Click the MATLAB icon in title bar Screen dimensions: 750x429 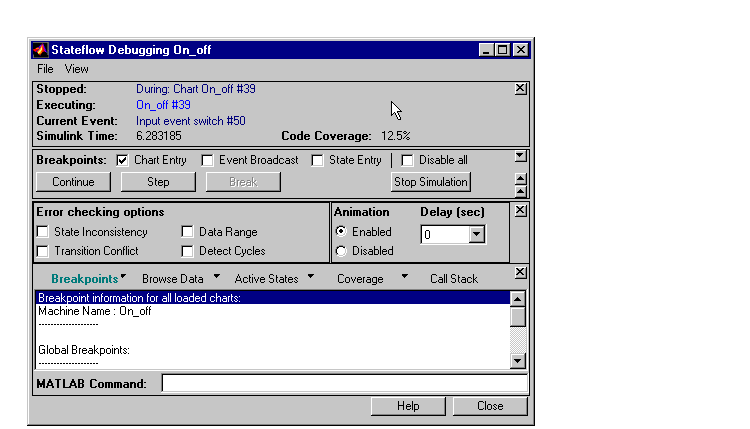click(x=40, y=49)
